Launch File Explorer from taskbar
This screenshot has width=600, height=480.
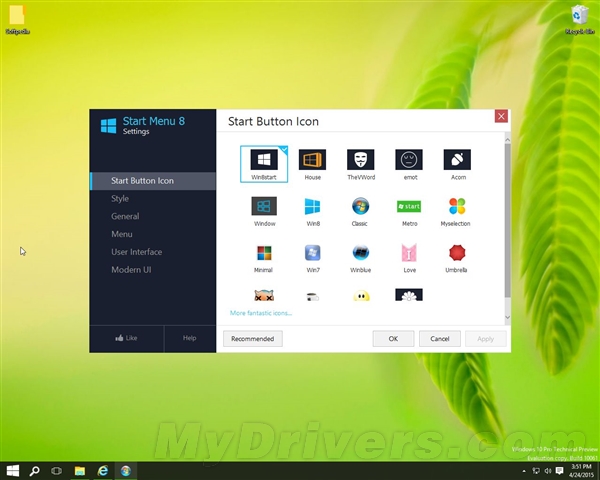[80, 471]
